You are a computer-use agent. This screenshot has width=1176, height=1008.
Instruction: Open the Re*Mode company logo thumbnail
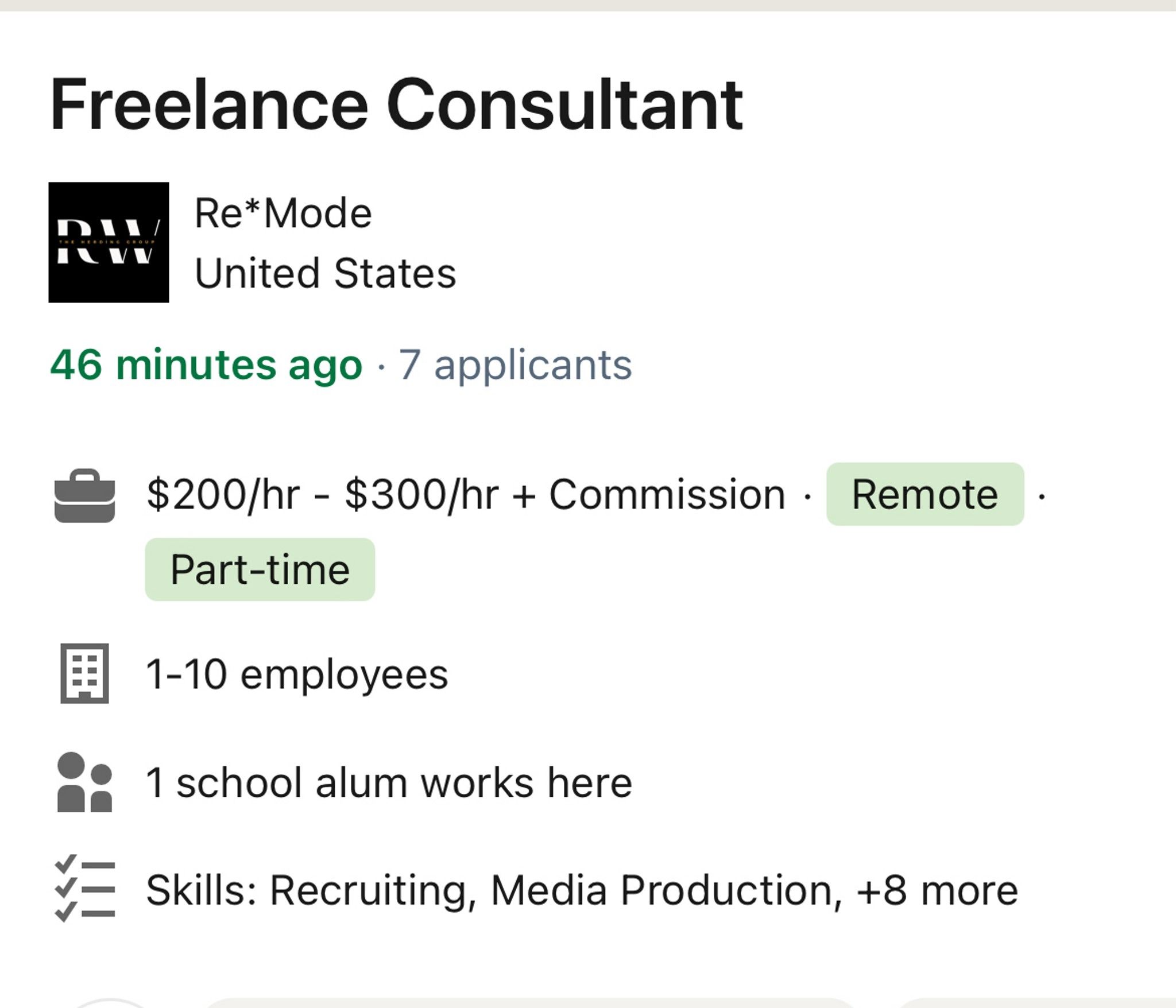tap(109, 242)
